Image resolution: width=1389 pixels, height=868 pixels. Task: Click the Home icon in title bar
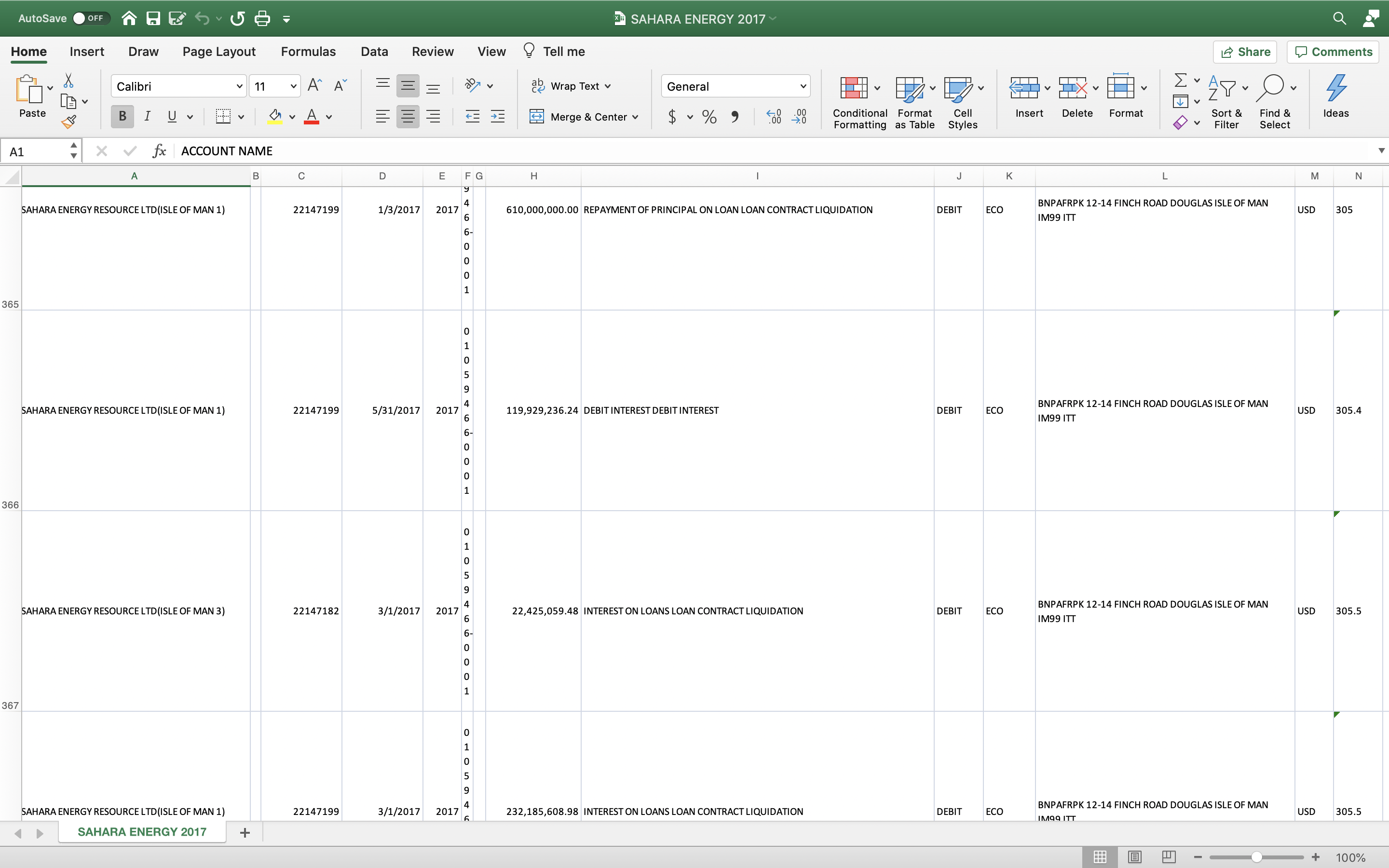[x=129, y=18]
